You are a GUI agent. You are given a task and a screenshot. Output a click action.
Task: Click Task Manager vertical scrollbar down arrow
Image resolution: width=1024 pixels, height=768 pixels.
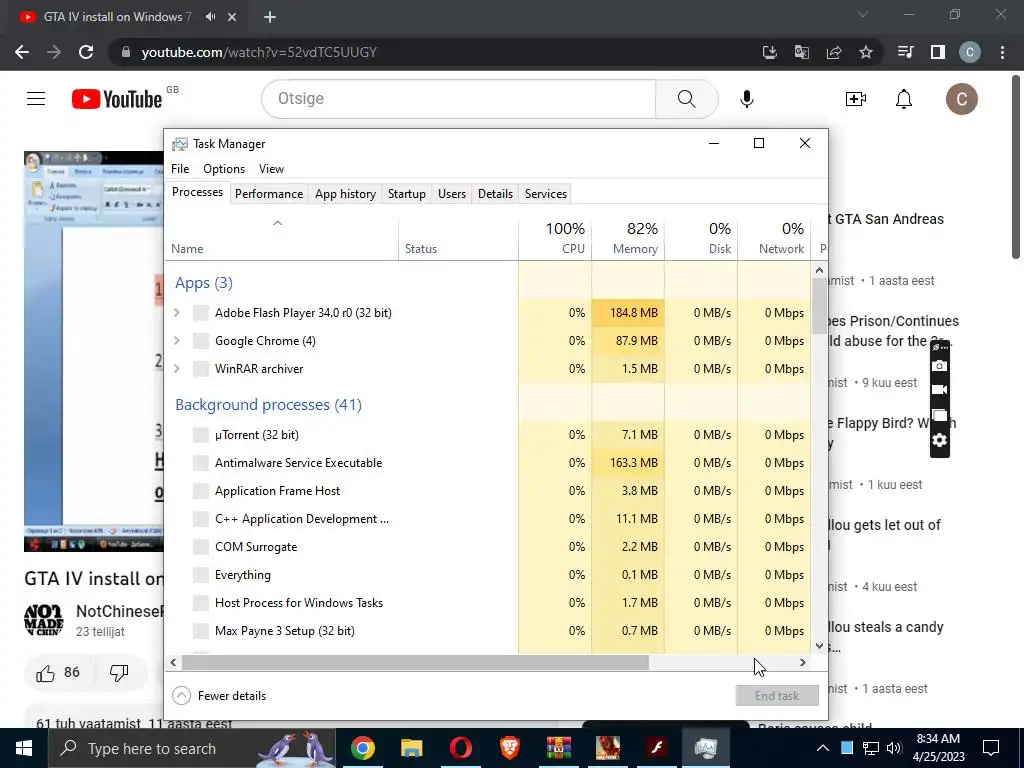[820, 646]
